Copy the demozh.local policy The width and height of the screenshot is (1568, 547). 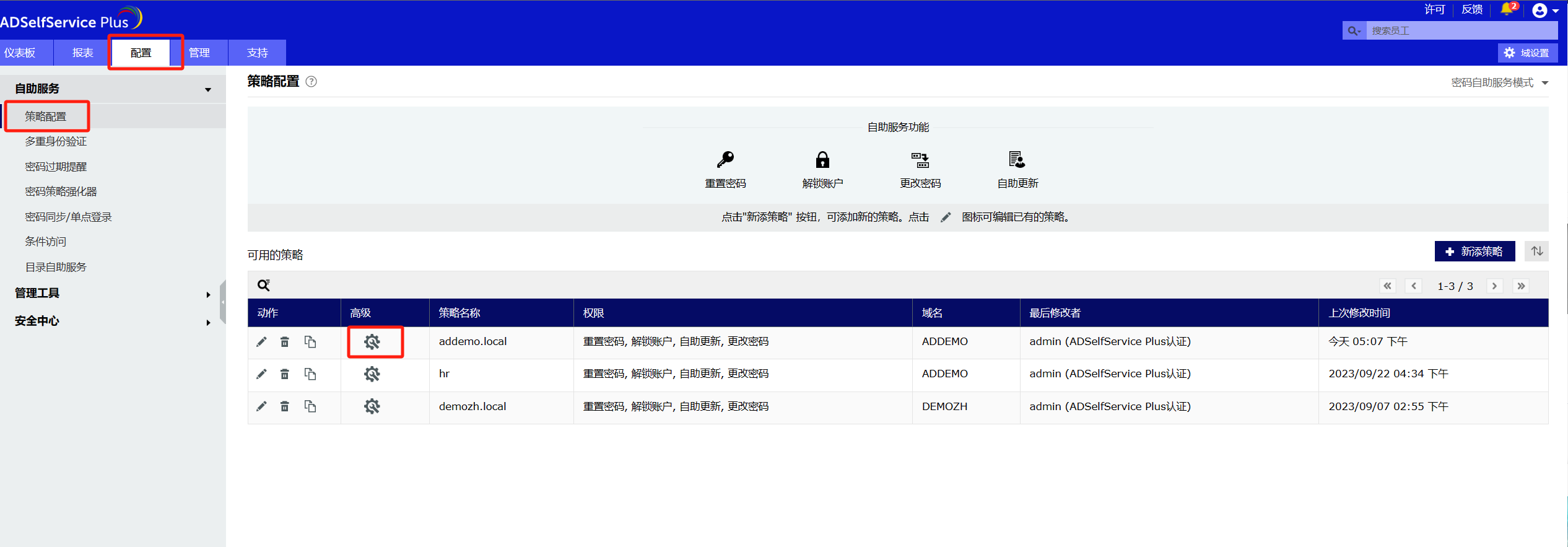click(x=310, y=406)
